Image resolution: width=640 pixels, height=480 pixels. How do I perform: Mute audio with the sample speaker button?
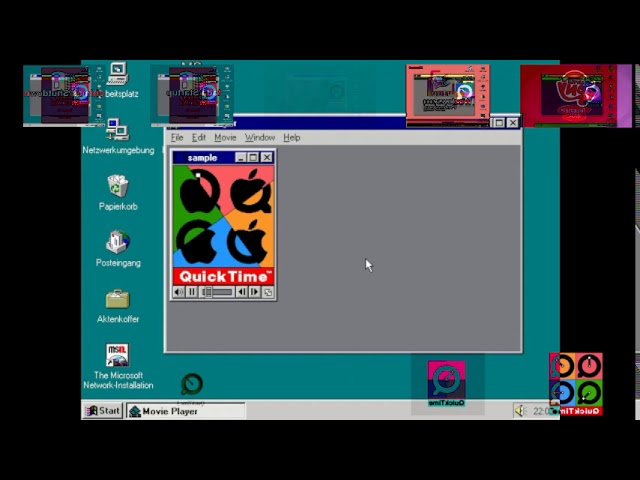(x=178, y=292)
